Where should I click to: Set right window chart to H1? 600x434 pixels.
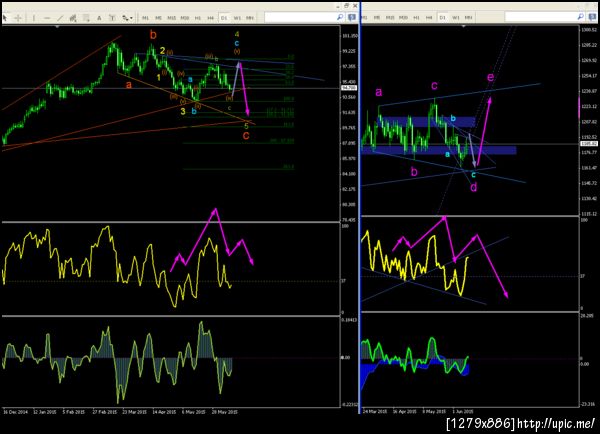point(416,18)
